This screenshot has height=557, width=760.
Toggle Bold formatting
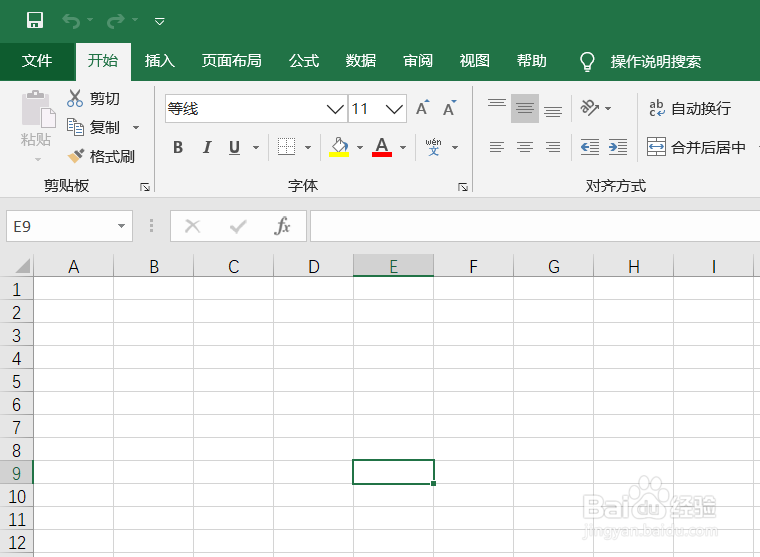point(178,147)
